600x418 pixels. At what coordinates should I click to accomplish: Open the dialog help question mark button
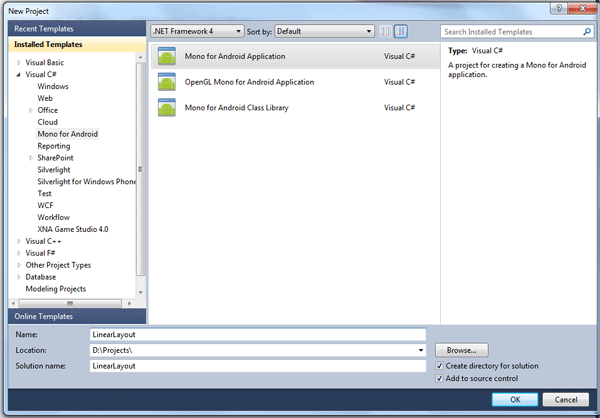coord(559,8)
